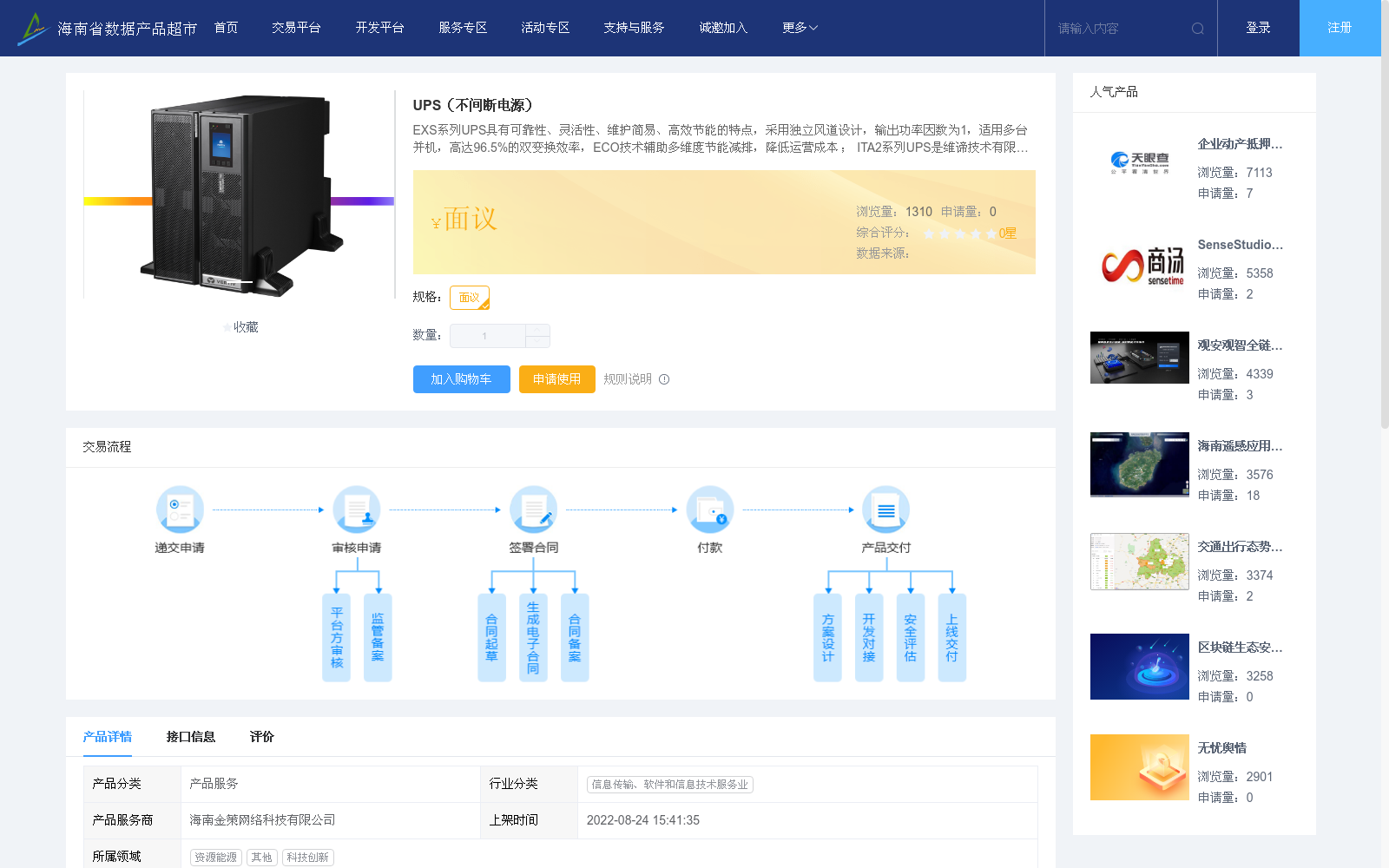Open 企业动产抵押 product title

coord(1241,144)
